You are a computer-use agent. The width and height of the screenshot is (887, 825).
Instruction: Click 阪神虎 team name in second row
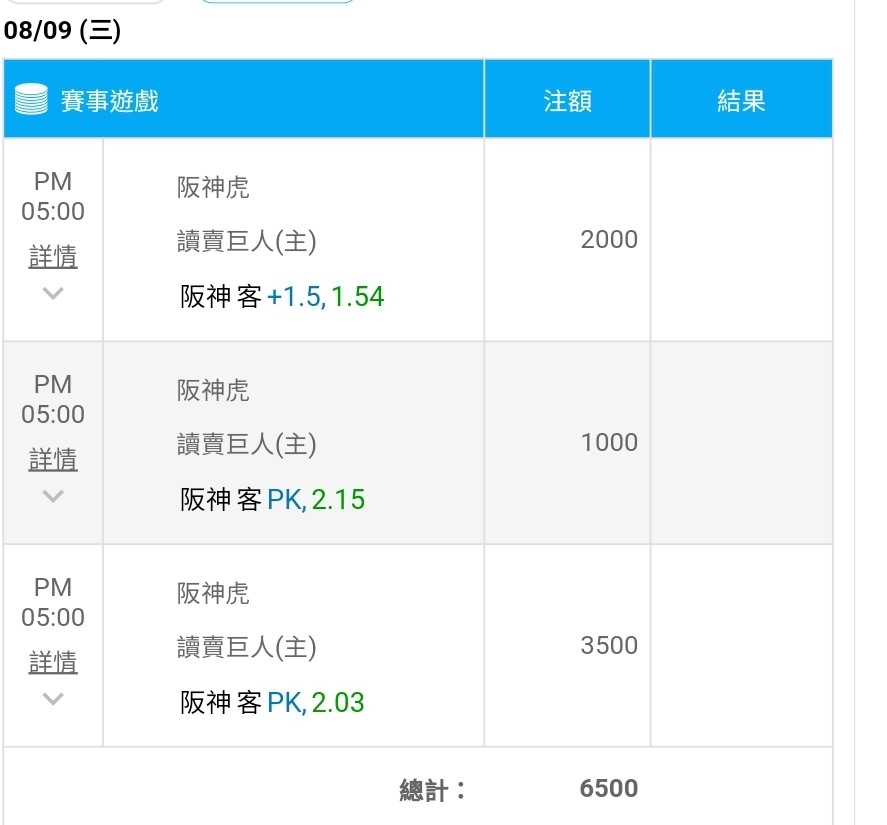coord(213,390)
